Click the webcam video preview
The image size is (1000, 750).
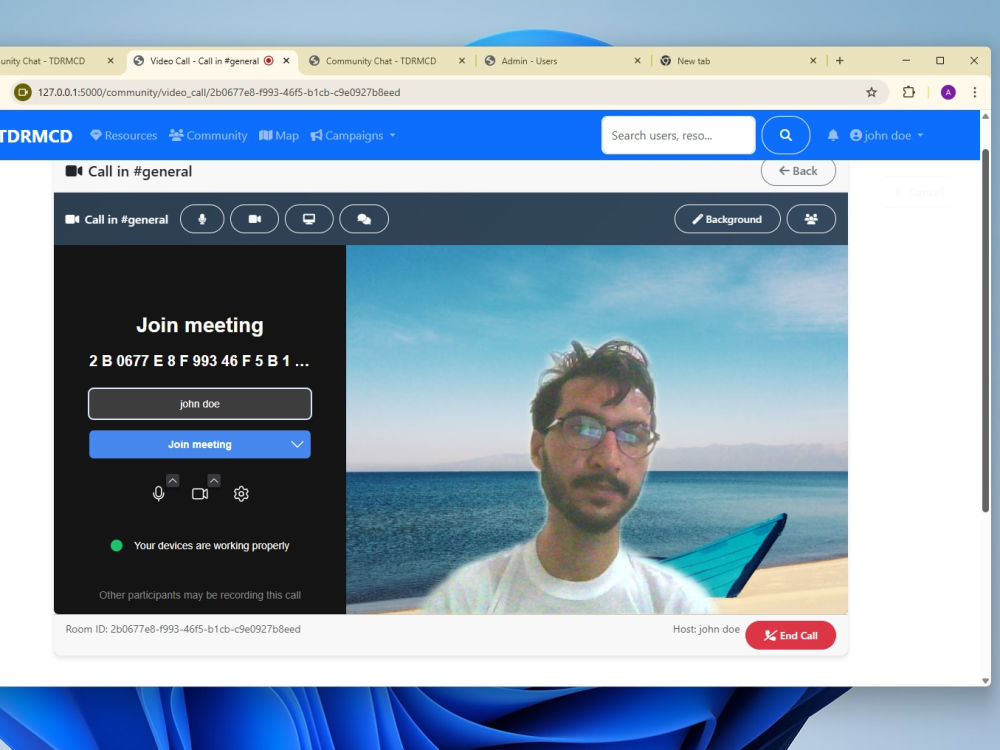tap(596, 429)
